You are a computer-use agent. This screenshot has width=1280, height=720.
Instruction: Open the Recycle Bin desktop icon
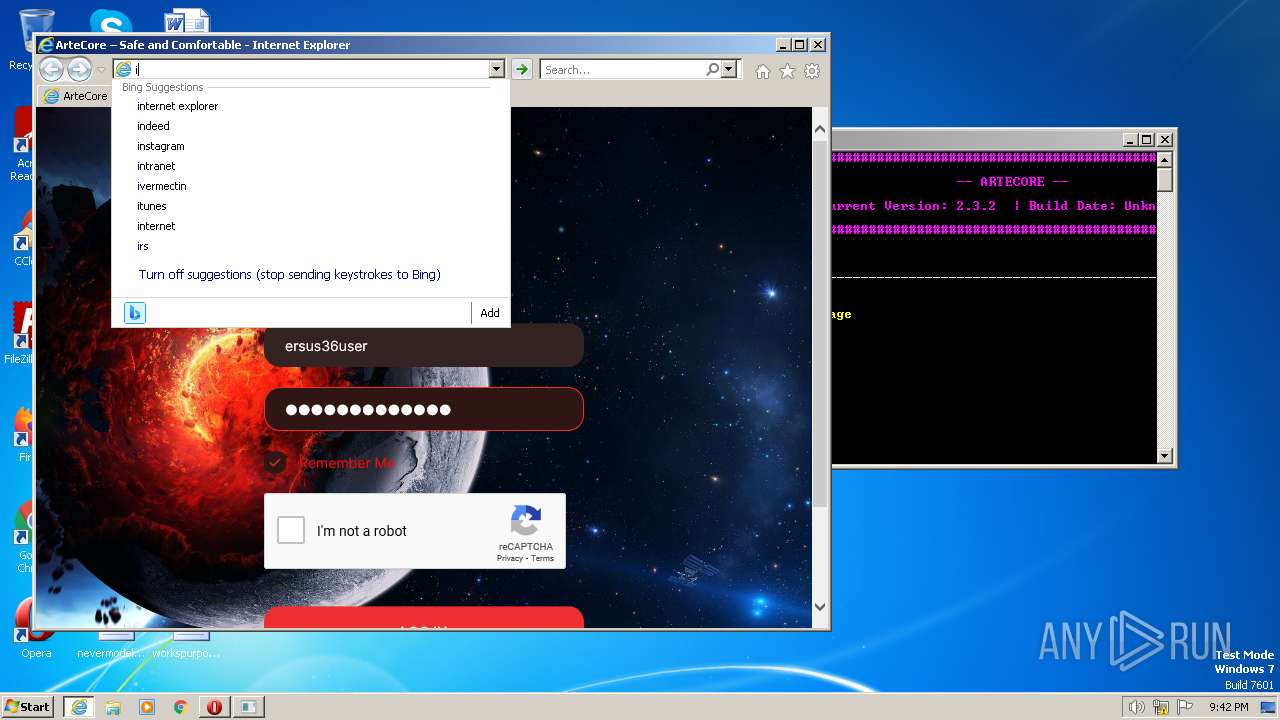24,40
